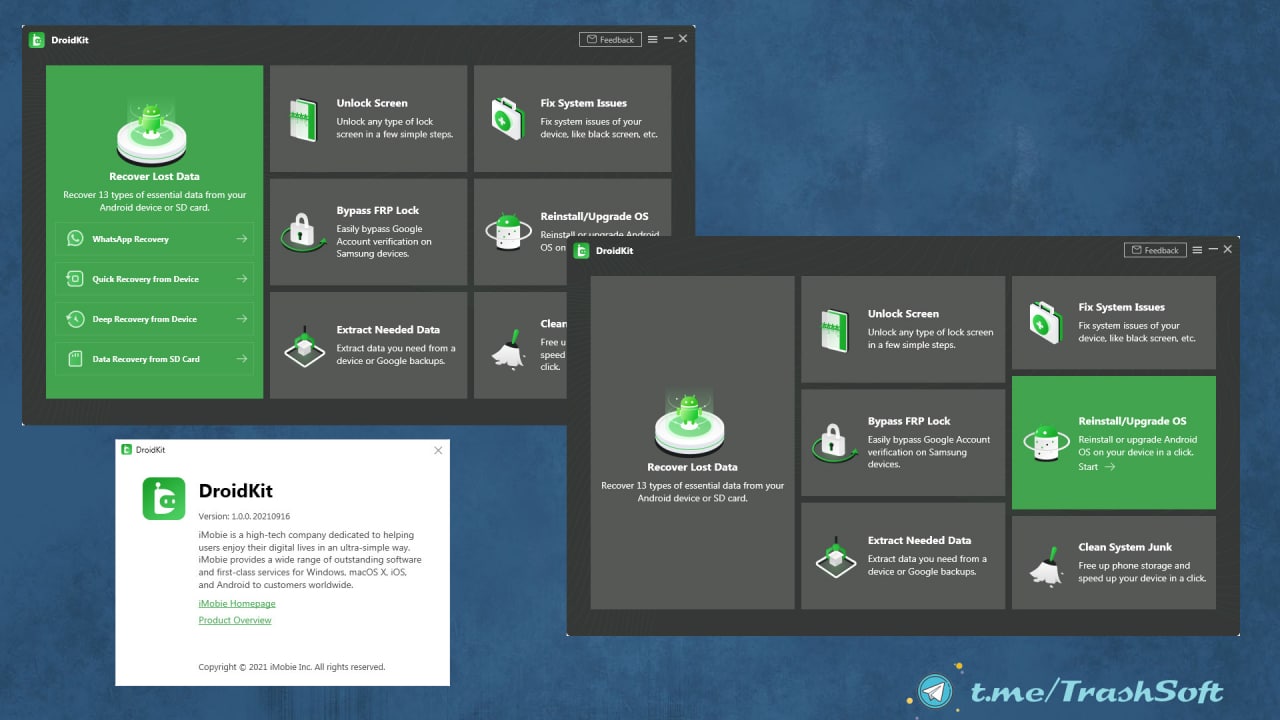Click Extract Needed Data title in back window
1280x720 pixels.
[388, 330]
